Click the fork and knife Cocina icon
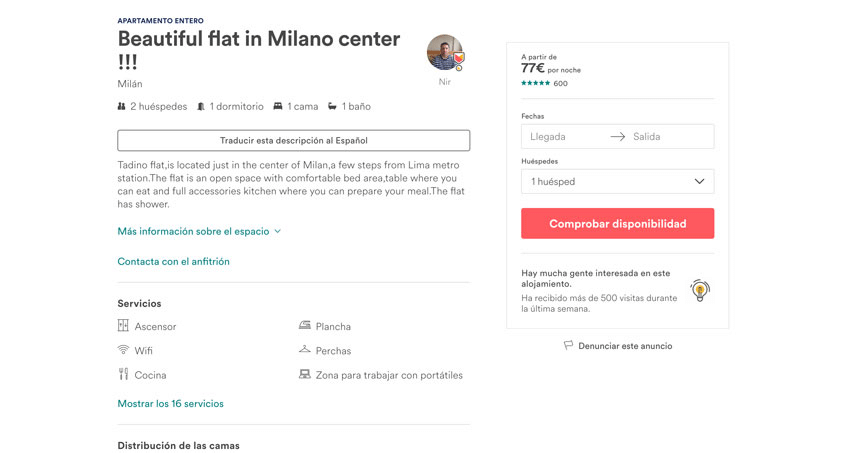Image resolution: width=850 pixels, height=453 pixels. point(123,374)
